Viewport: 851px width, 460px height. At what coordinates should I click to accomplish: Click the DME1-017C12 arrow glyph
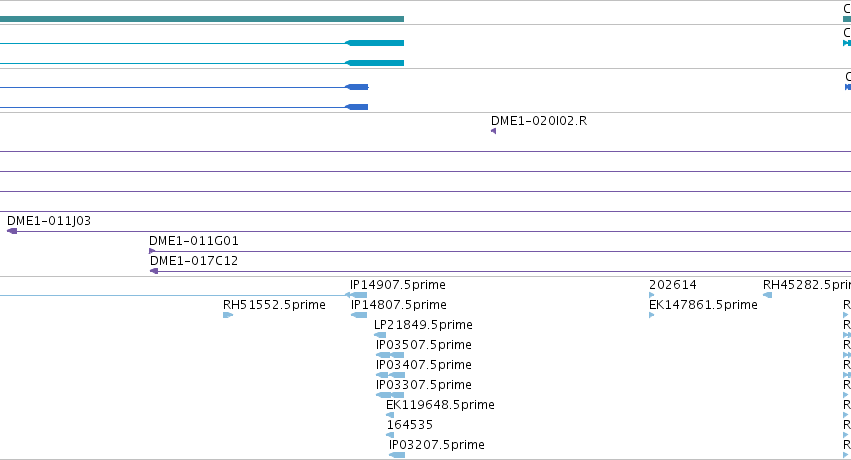[x=154, y=271]
